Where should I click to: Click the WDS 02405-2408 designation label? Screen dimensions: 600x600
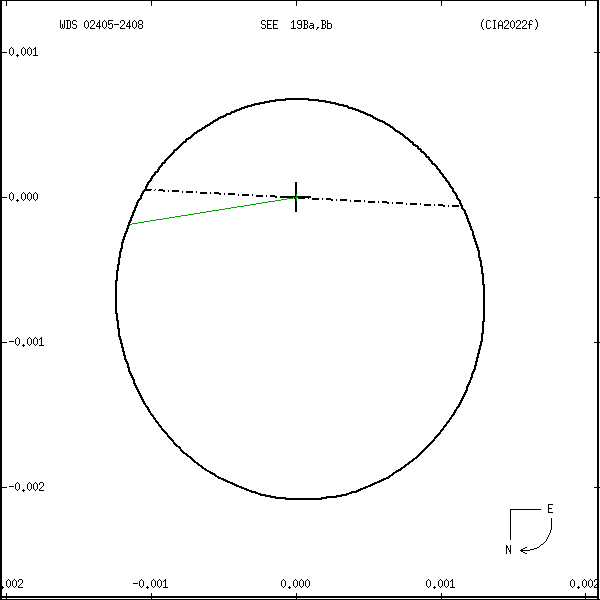click(x=101, y=25)
